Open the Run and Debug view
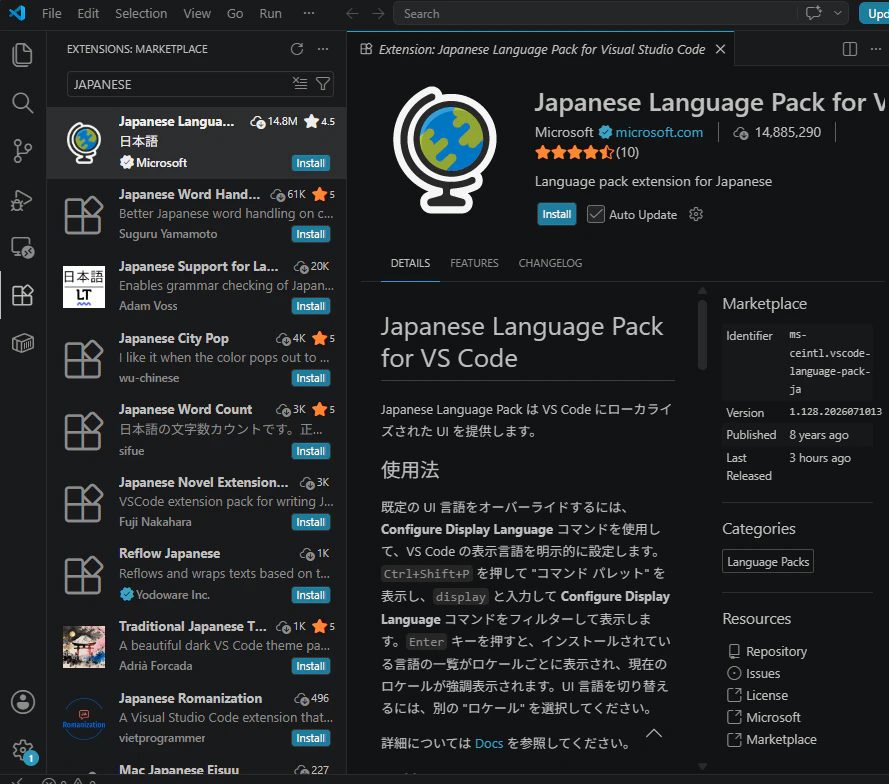Viewport: 889px width, 784px height. click(23, 200)
